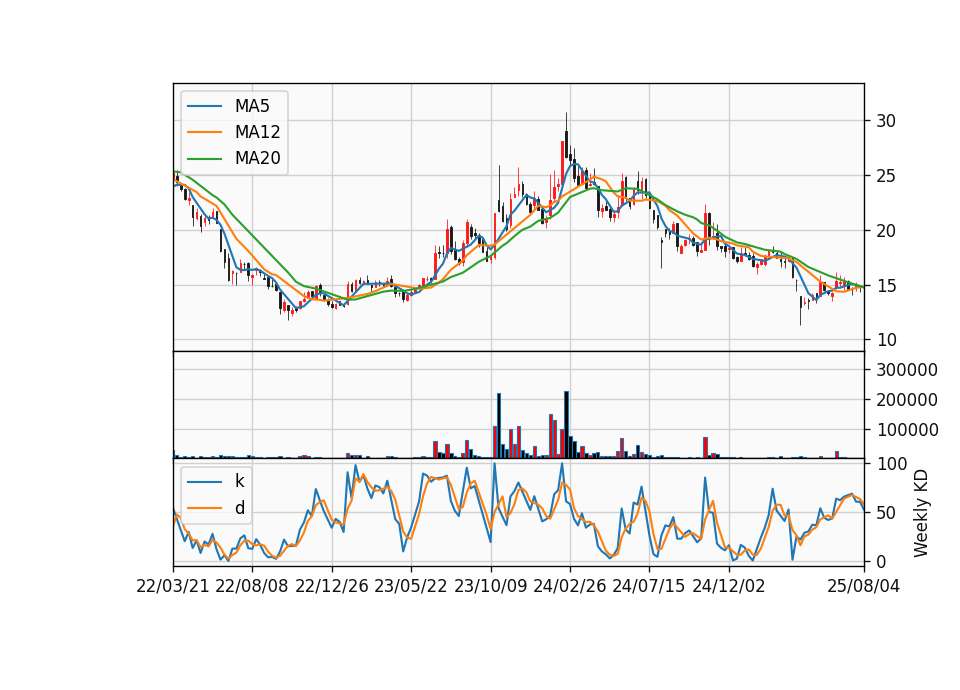
Task: Click the 22/03/21 date tick label
Action: click(173, 587)
